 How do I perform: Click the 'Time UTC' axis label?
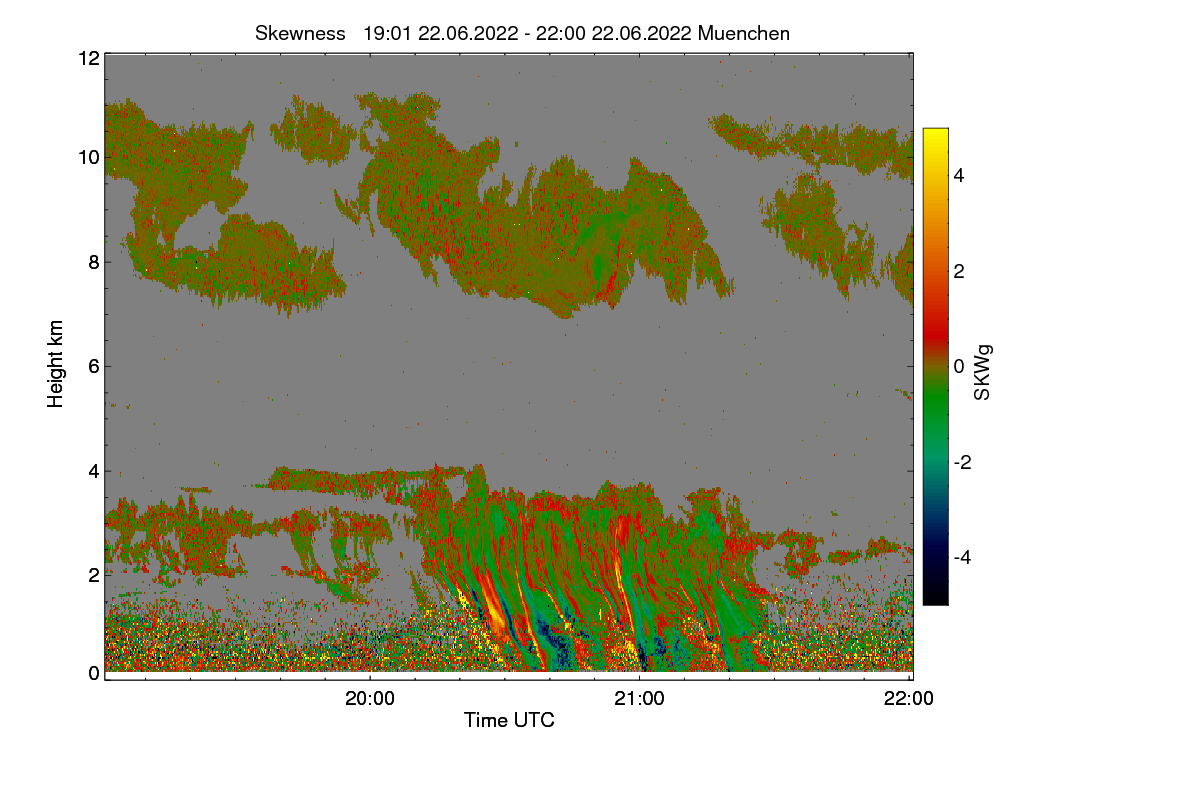[509, 720]
